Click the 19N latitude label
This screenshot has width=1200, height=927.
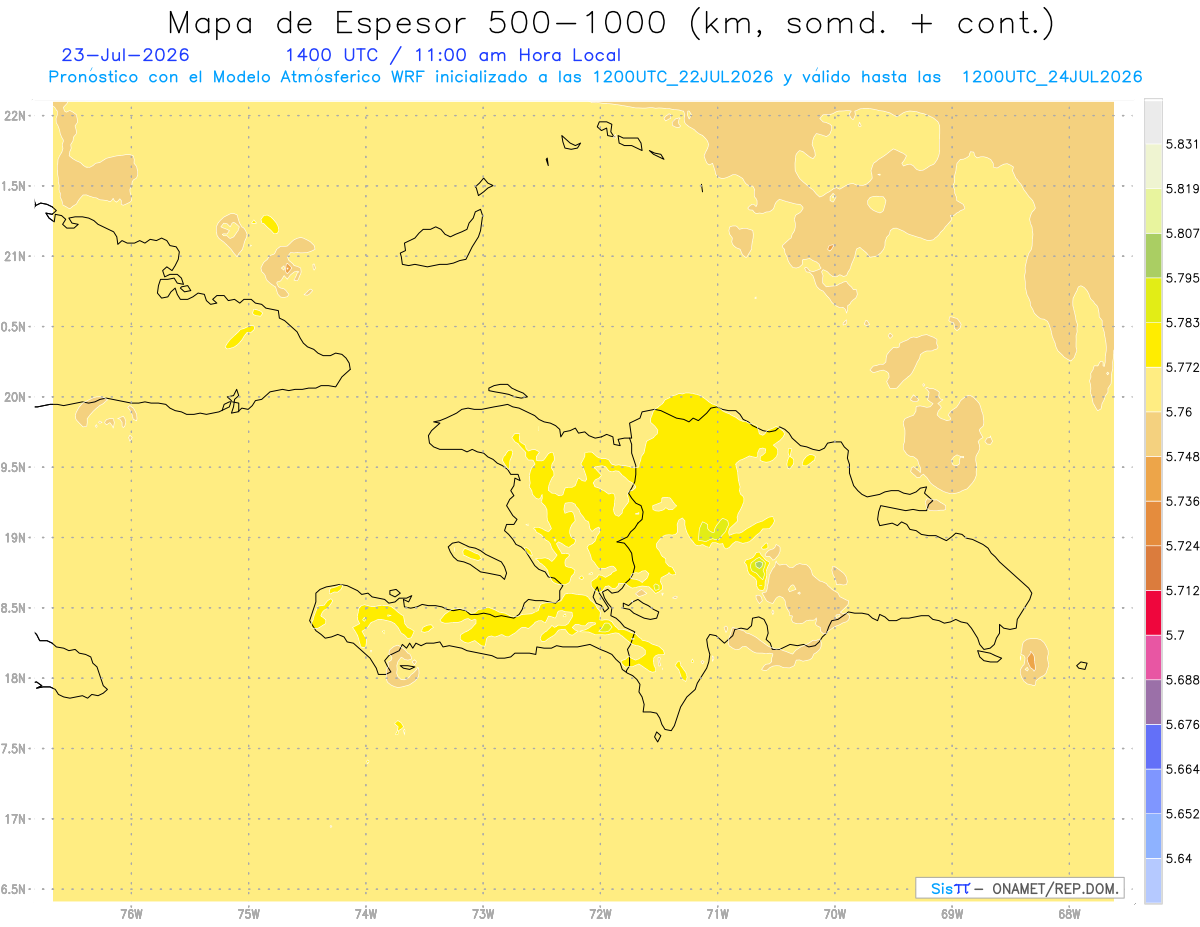(16, 538)
